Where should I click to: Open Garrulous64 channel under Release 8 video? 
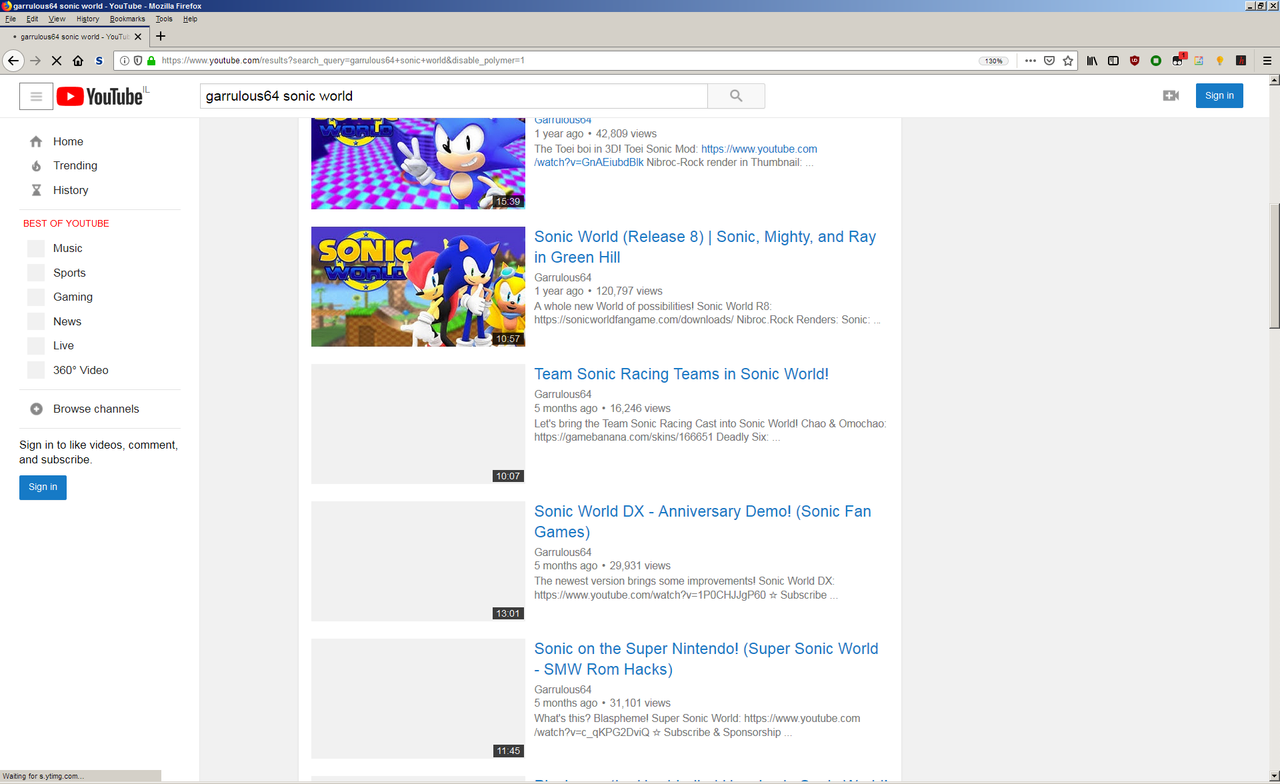(x=563, y=278)
